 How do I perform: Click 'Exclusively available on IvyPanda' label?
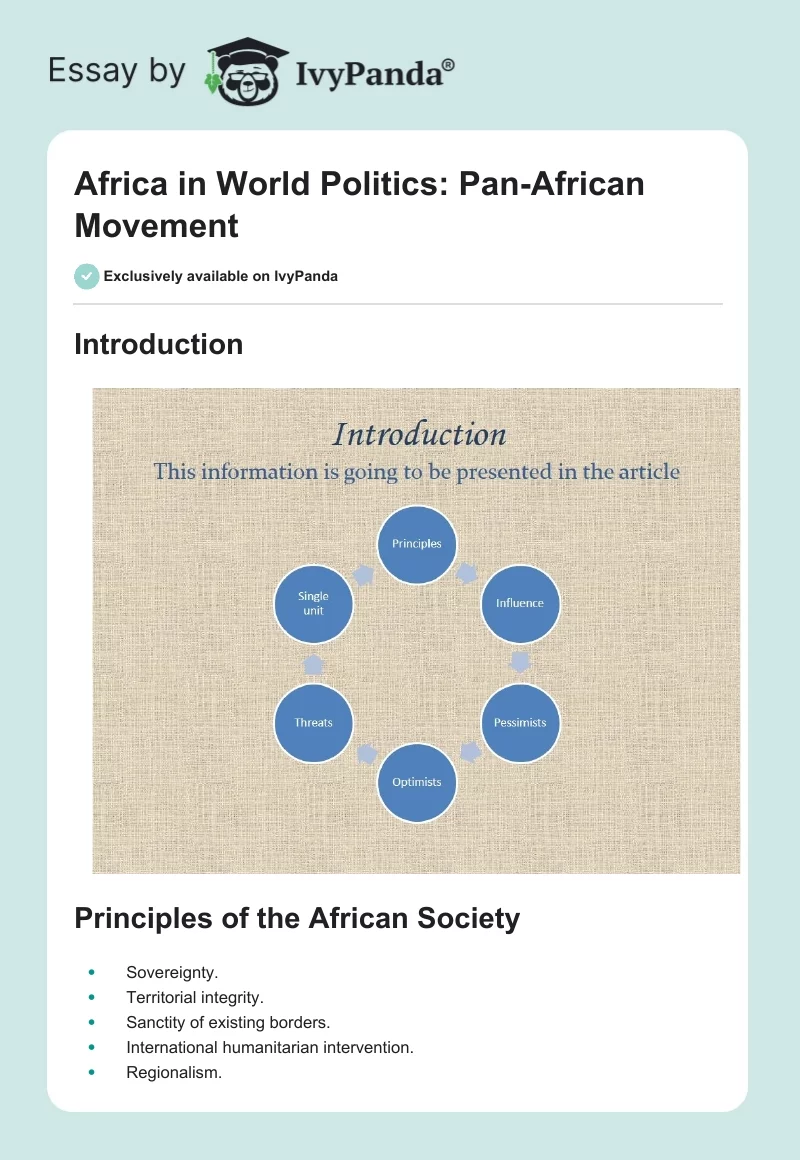[x=220, y=276]
